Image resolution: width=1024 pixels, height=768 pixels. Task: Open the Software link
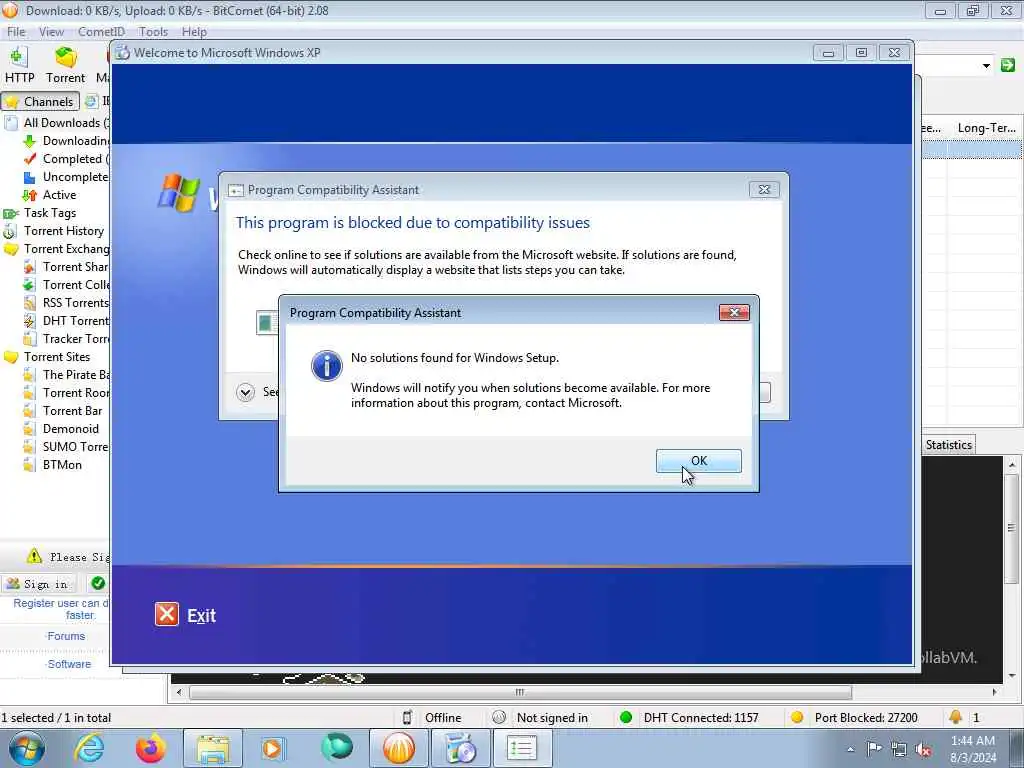coord(69,664)
